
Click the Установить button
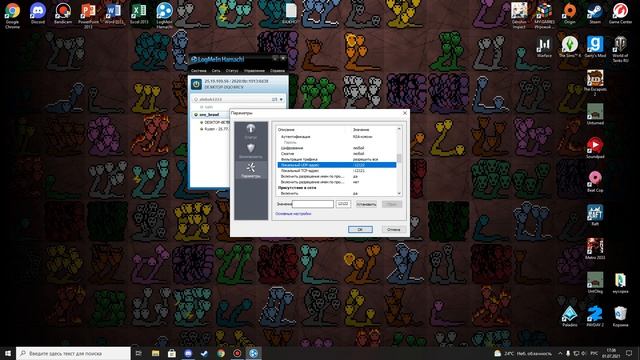tap(366, 204)
